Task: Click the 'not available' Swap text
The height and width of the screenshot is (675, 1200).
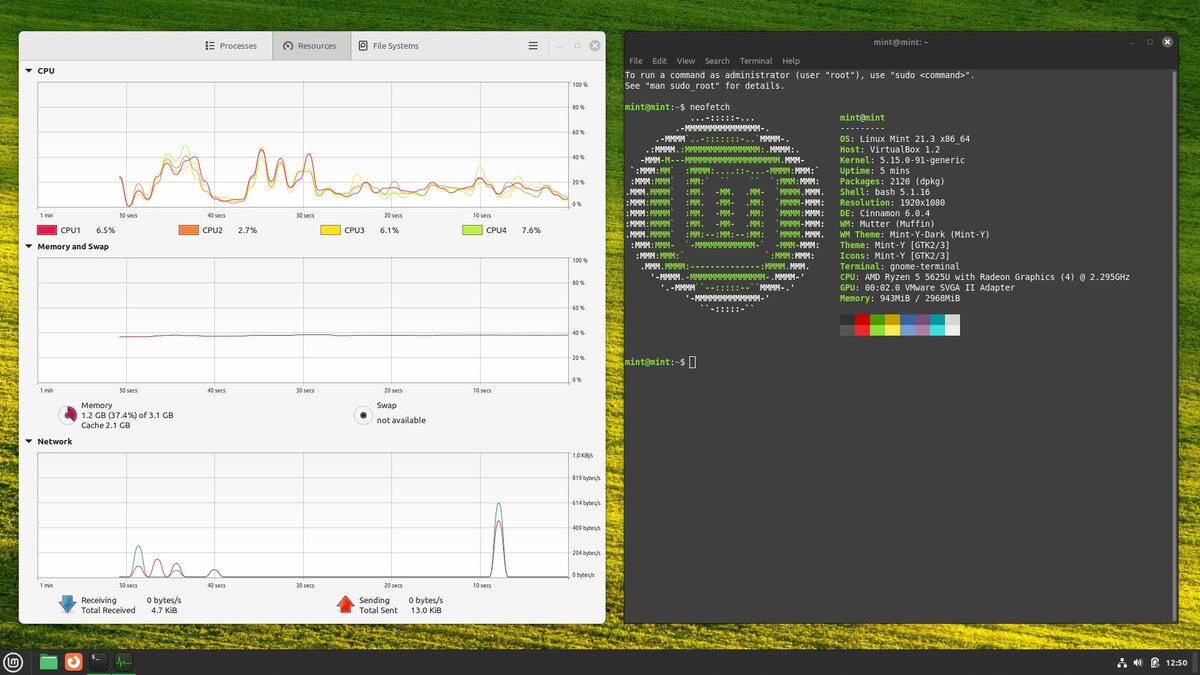Action: (401, 420)
